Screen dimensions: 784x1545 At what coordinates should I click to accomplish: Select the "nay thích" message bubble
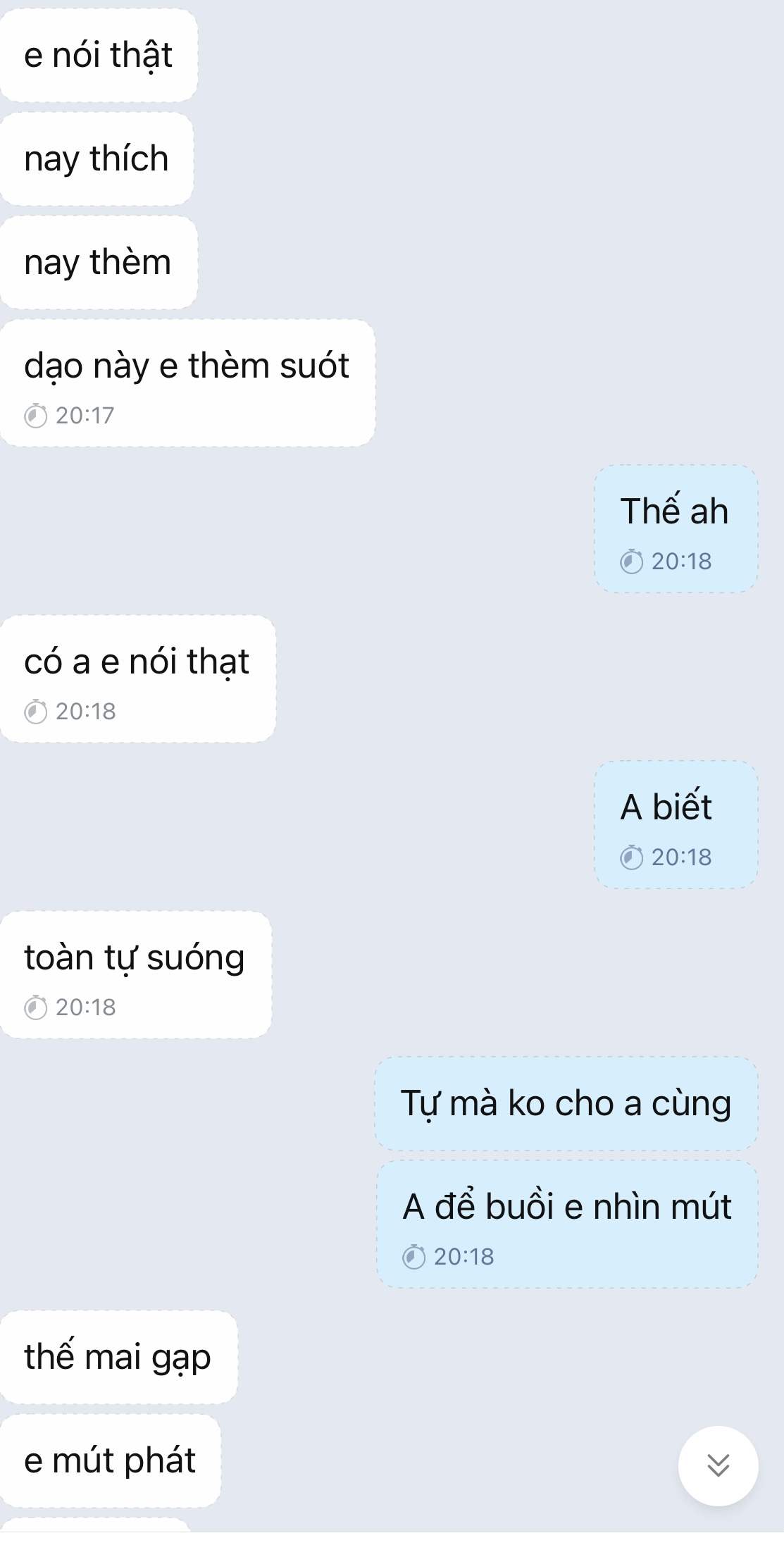97,159
